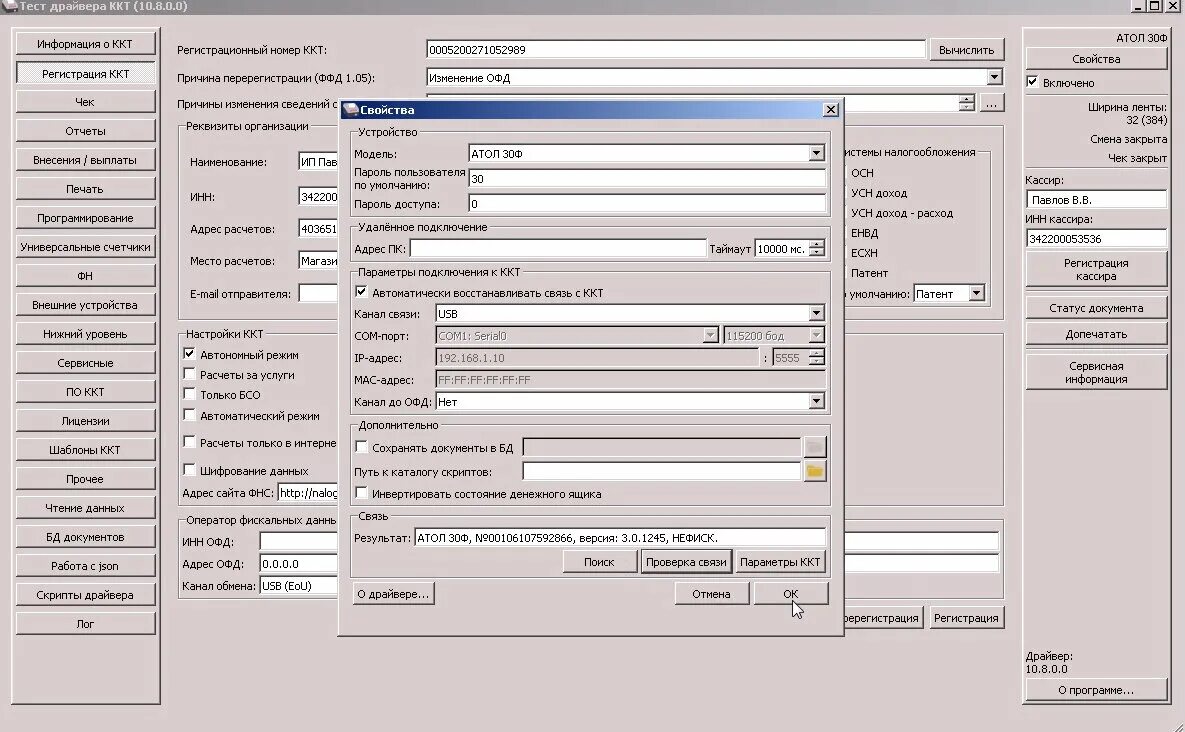The height and width of the screenshot is (732, 1185).
Task: Open the Отчеты section
Action: pyautogui.click(x=85, y=131)
